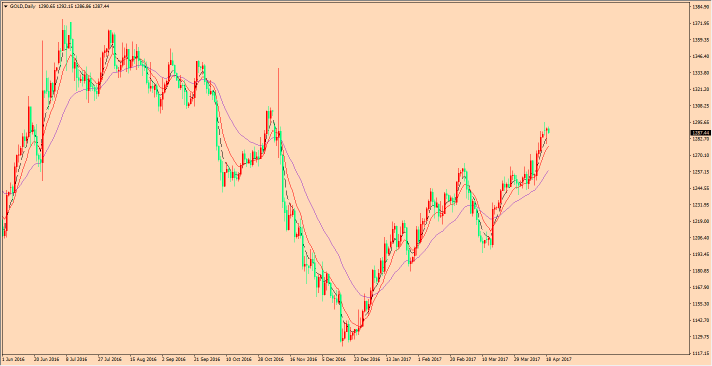The width and height of the screenshot is (712, 366).
Task: Click the 1155.30 price scale label
Action: tap(702, 303)
